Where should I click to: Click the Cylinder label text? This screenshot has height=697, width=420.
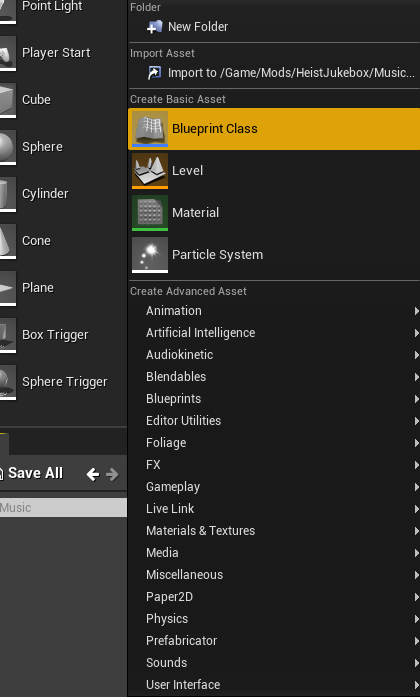click(45, 194)
